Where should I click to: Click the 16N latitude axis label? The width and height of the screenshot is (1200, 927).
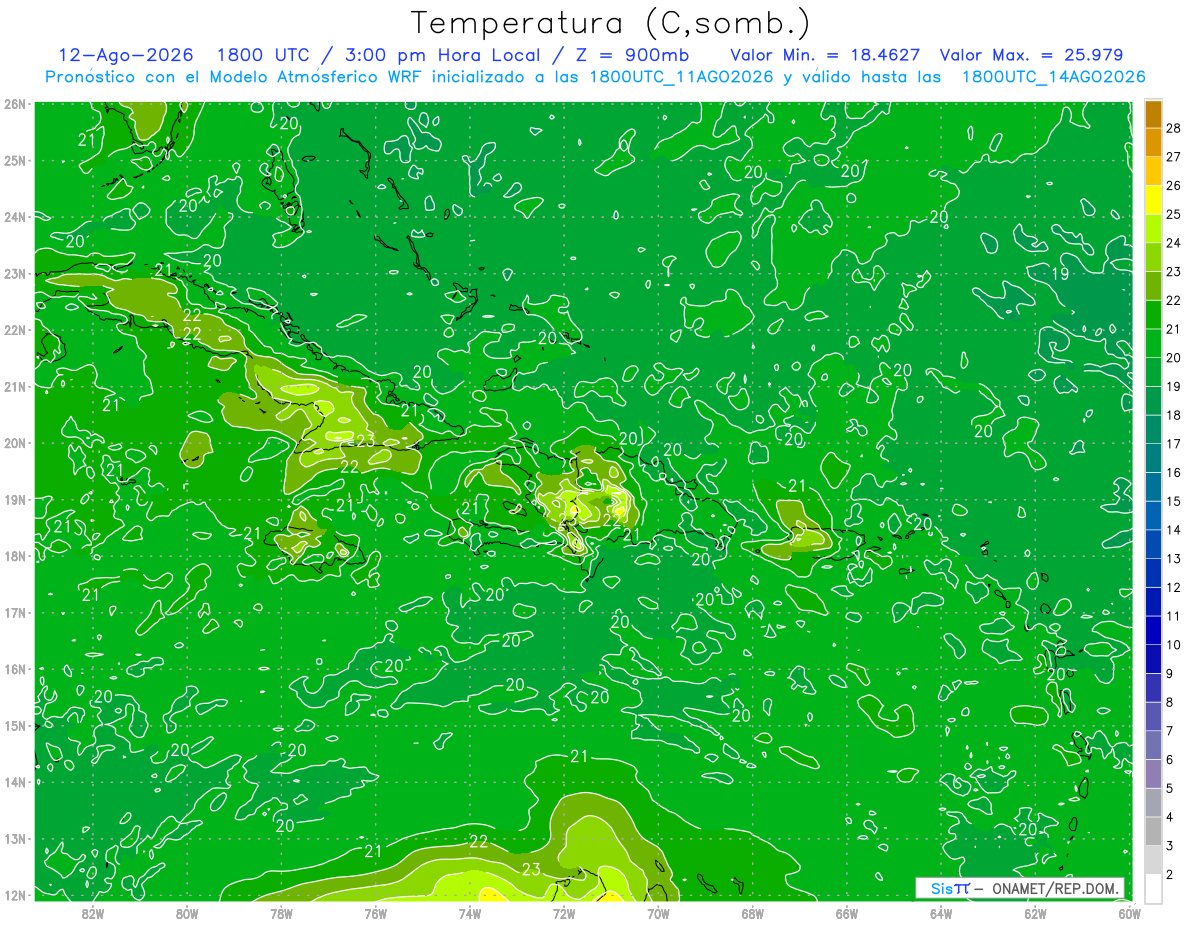pyautogui.click(x=15, y=669)
